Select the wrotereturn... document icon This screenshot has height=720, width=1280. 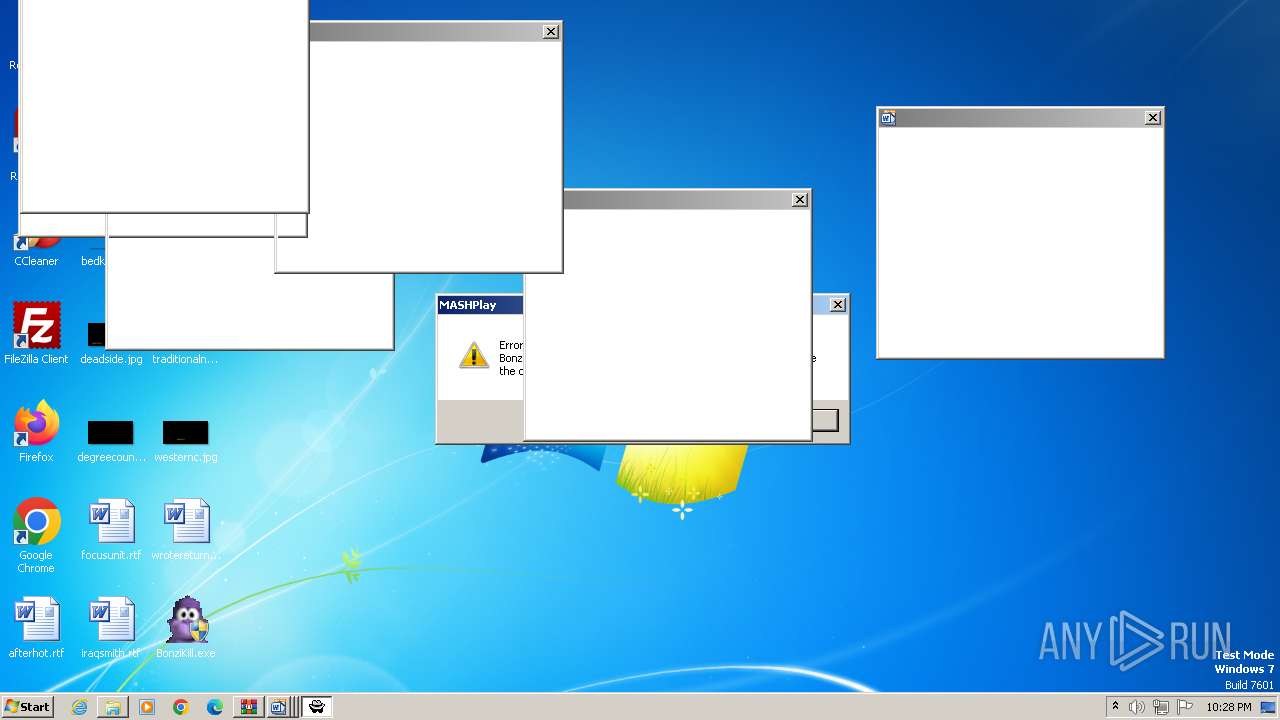click(x=186, y=530)
